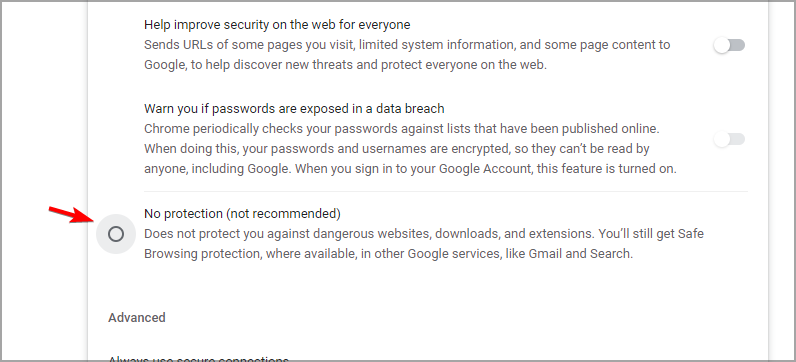796x362 pixels.
Task: Click the description starting with 'Sends URLs of some pages'
Action: coord(407,55)
